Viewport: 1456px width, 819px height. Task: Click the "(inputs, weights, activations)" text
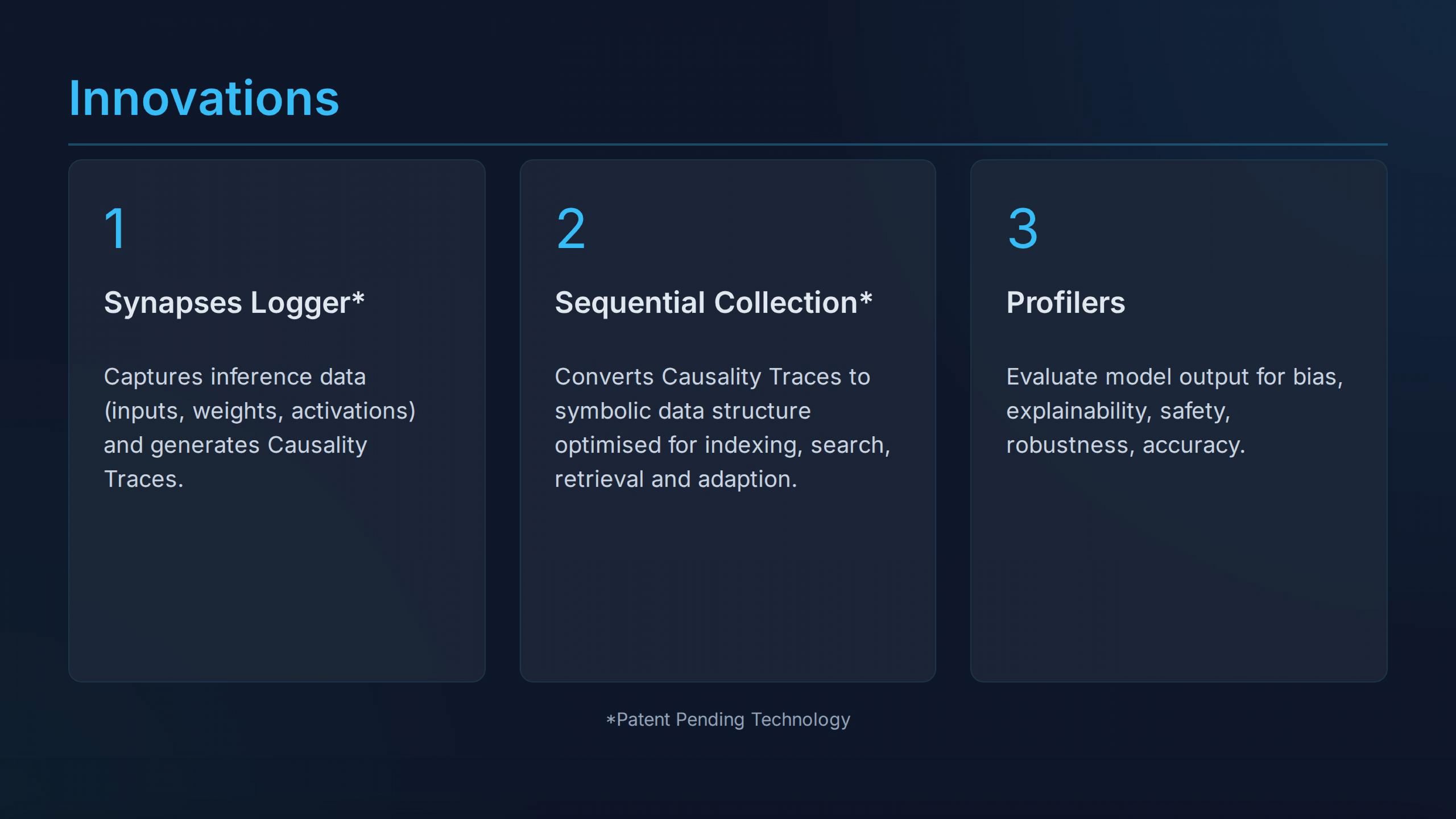tap(259, 411)
